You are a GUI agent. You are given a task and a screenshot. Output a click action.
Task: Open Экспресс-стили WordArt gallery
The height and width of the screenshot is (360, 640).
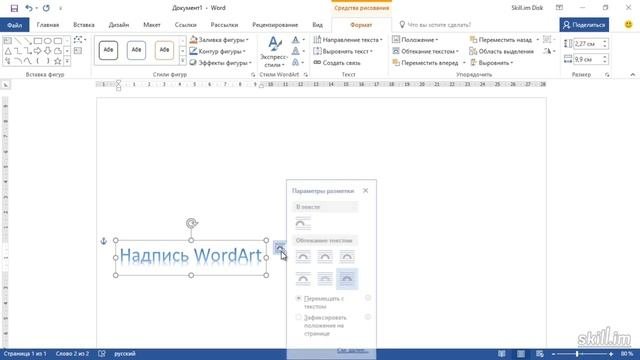click(x=274, y=52)
